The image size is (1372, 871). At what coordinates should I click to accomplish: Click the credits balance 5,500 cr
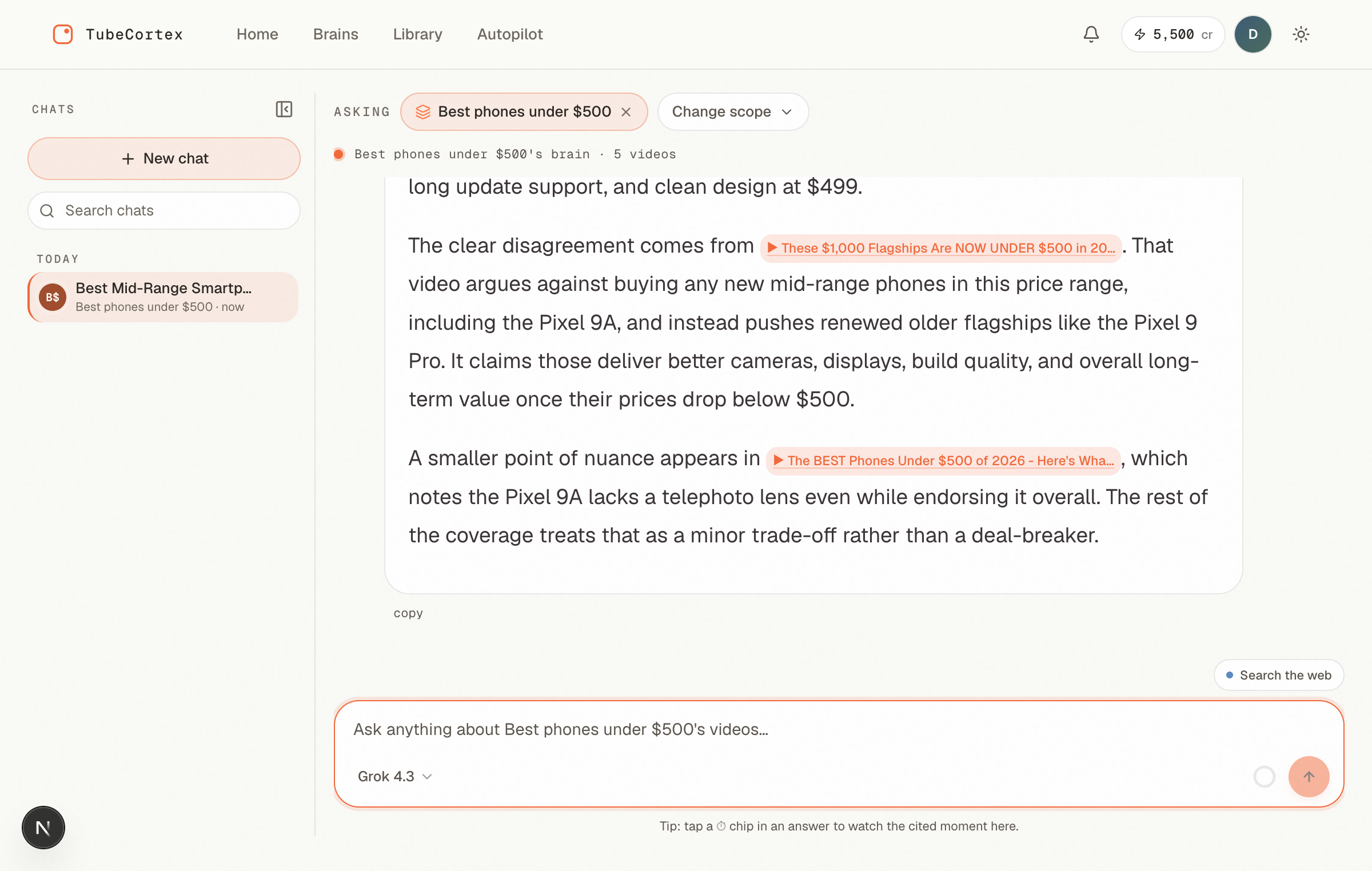tap(1173, 34)
